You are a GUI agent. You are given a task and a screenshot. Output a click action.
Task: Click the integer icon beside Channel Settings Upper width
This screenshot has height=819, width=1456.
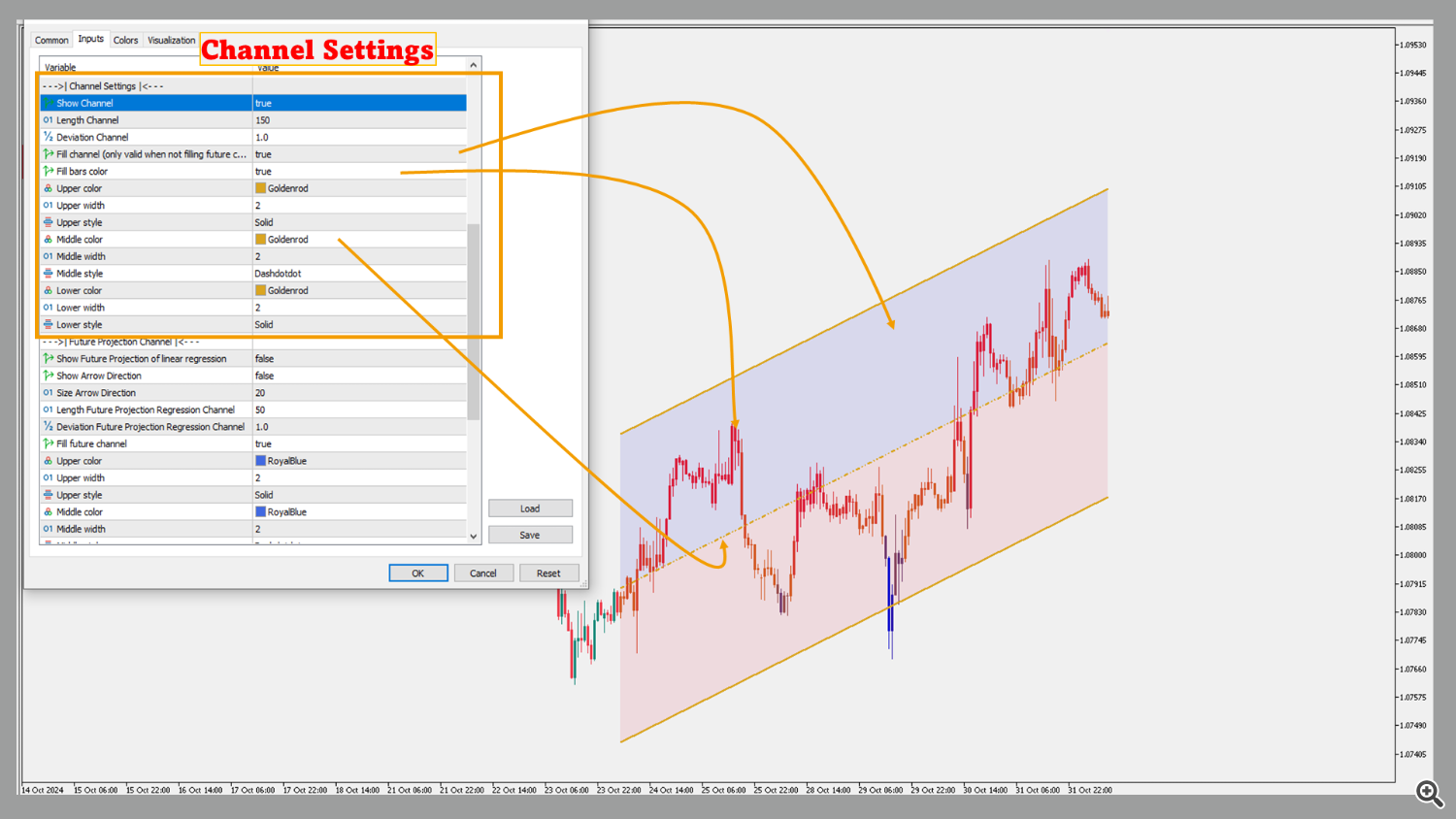[48, 206]
